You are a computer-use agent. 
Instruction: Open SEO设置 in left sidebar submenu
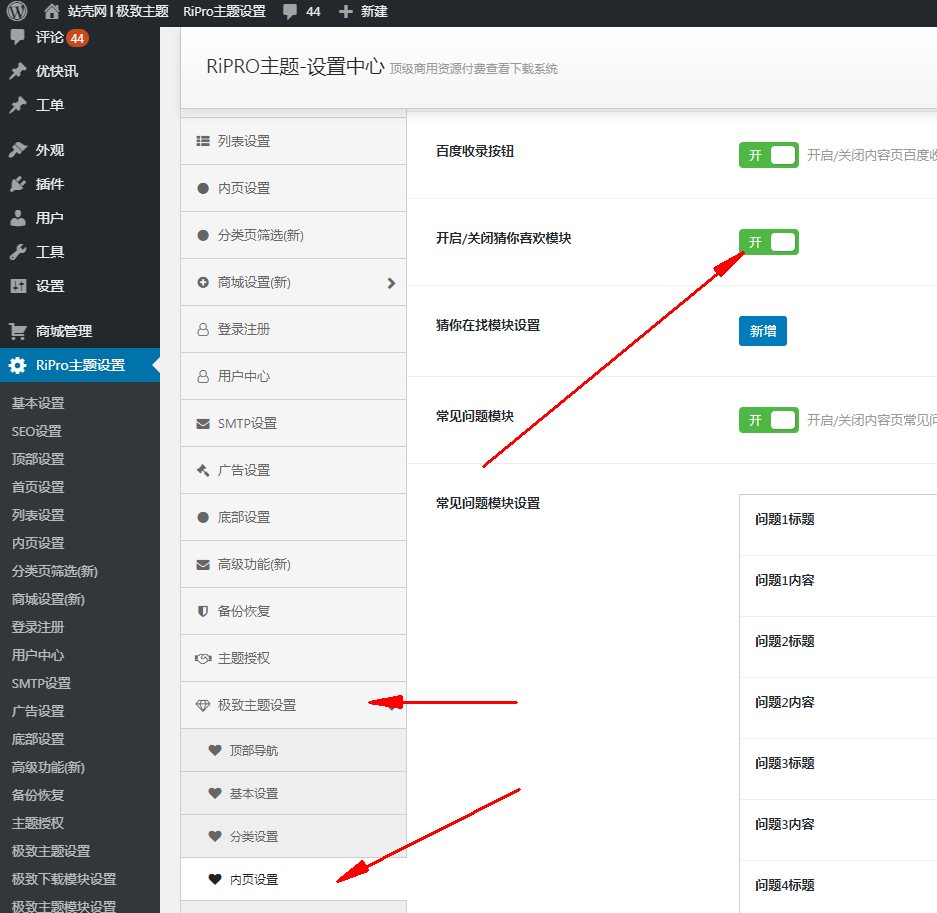(37, 431)
